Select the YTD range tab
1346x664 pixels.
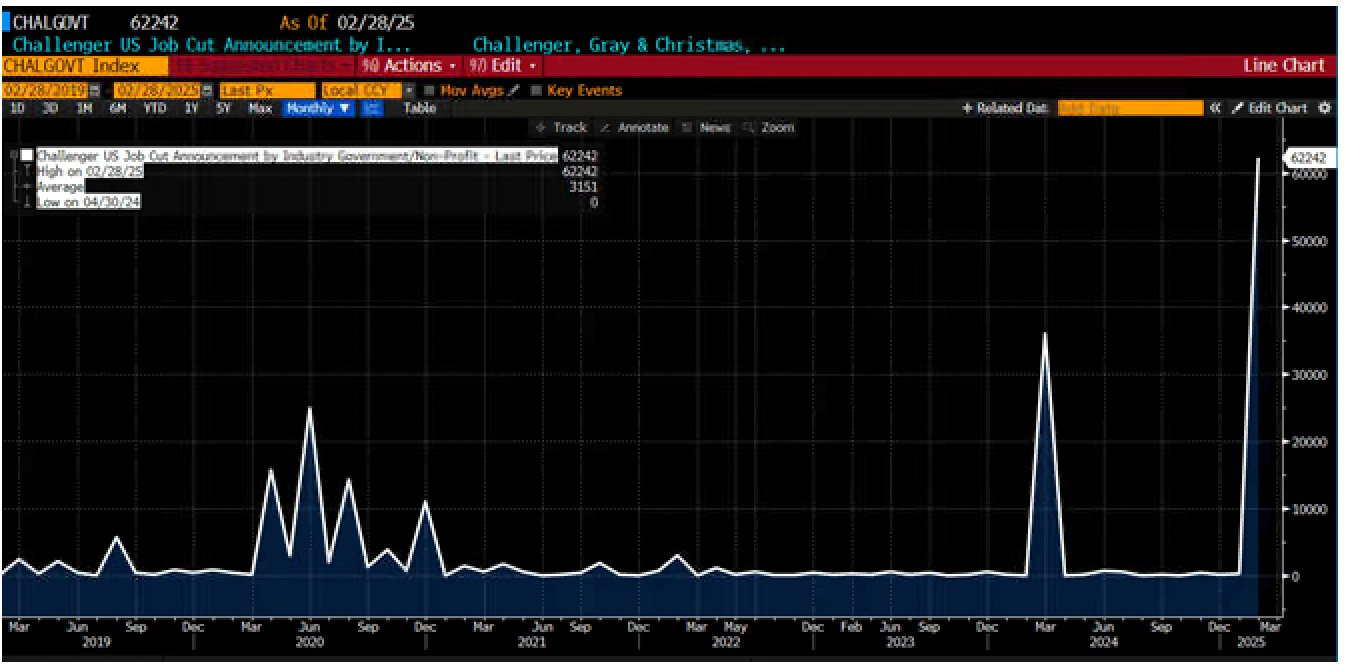click(154, 108)
